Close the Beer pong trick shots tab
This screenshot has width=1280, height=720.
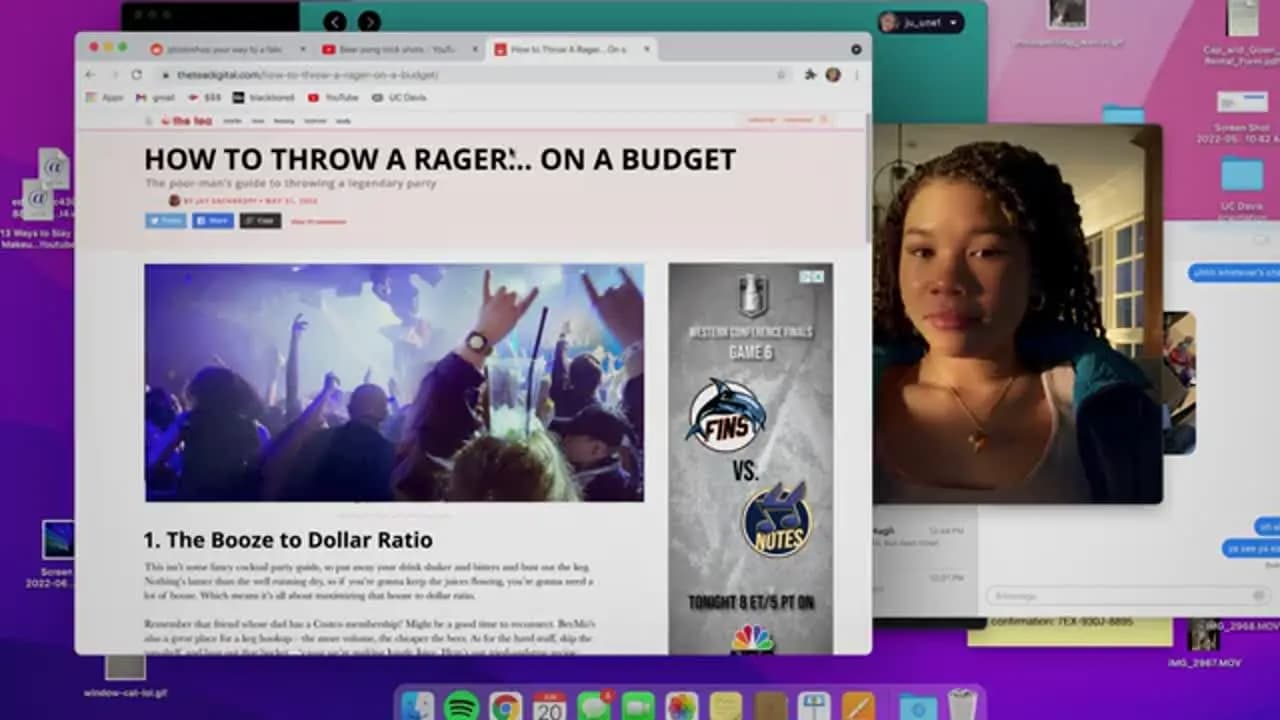(x=474, y=49)
